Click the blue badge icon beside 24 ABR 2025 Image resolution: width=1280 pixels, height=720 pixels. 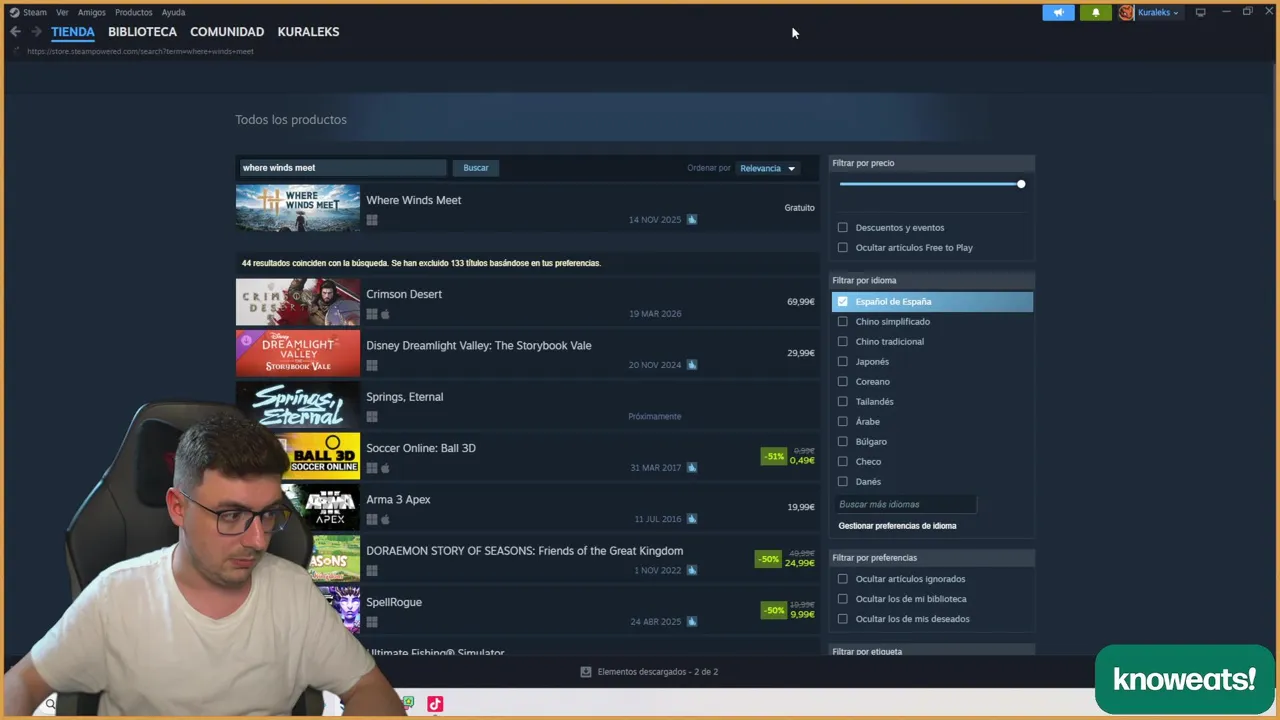point(692,622)
